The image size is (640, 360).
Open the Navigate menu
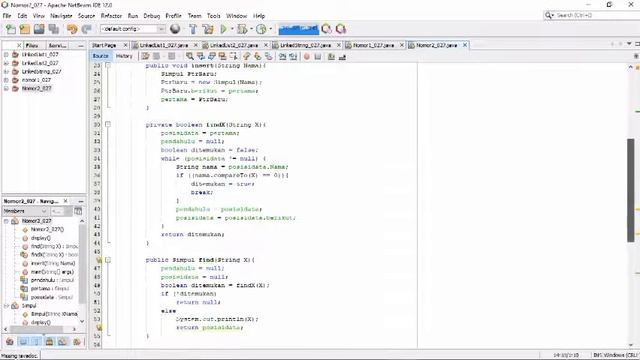tap(61, 16)
